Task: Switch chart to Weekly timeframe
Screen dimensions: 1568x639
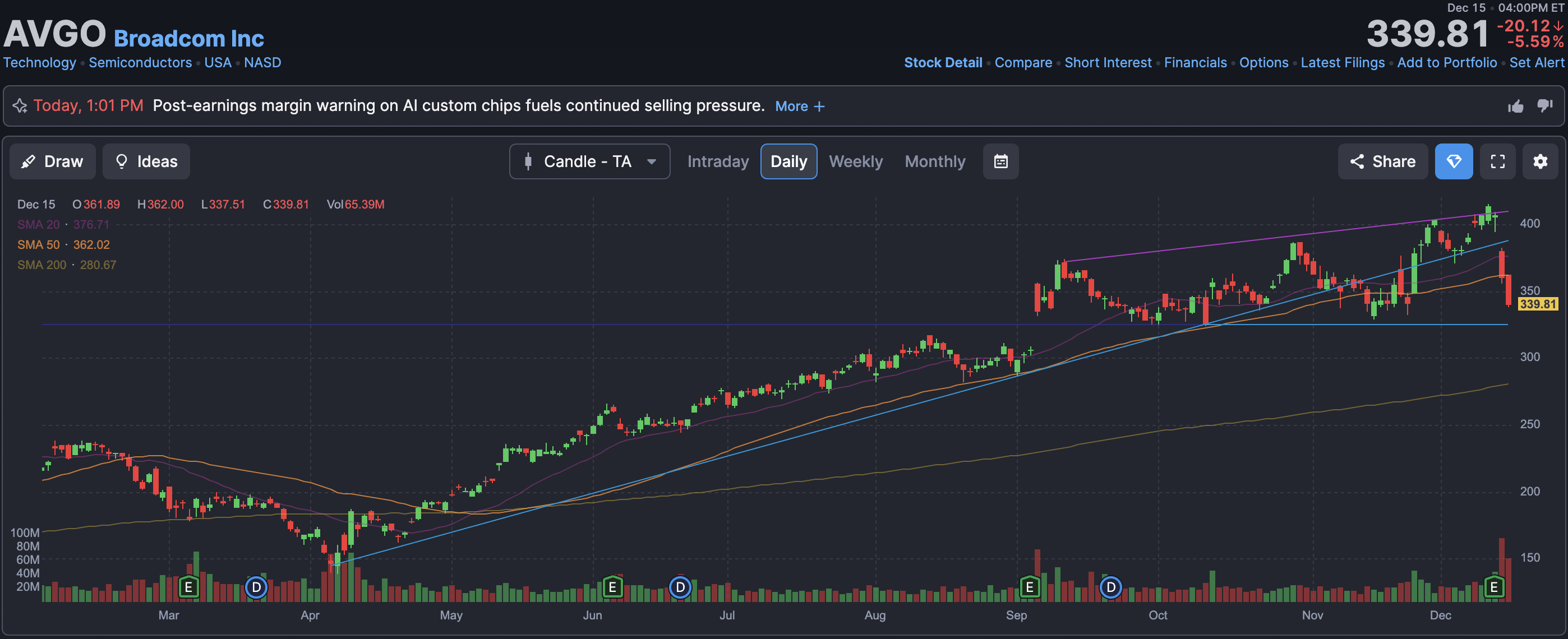Action: click(855, 161)
